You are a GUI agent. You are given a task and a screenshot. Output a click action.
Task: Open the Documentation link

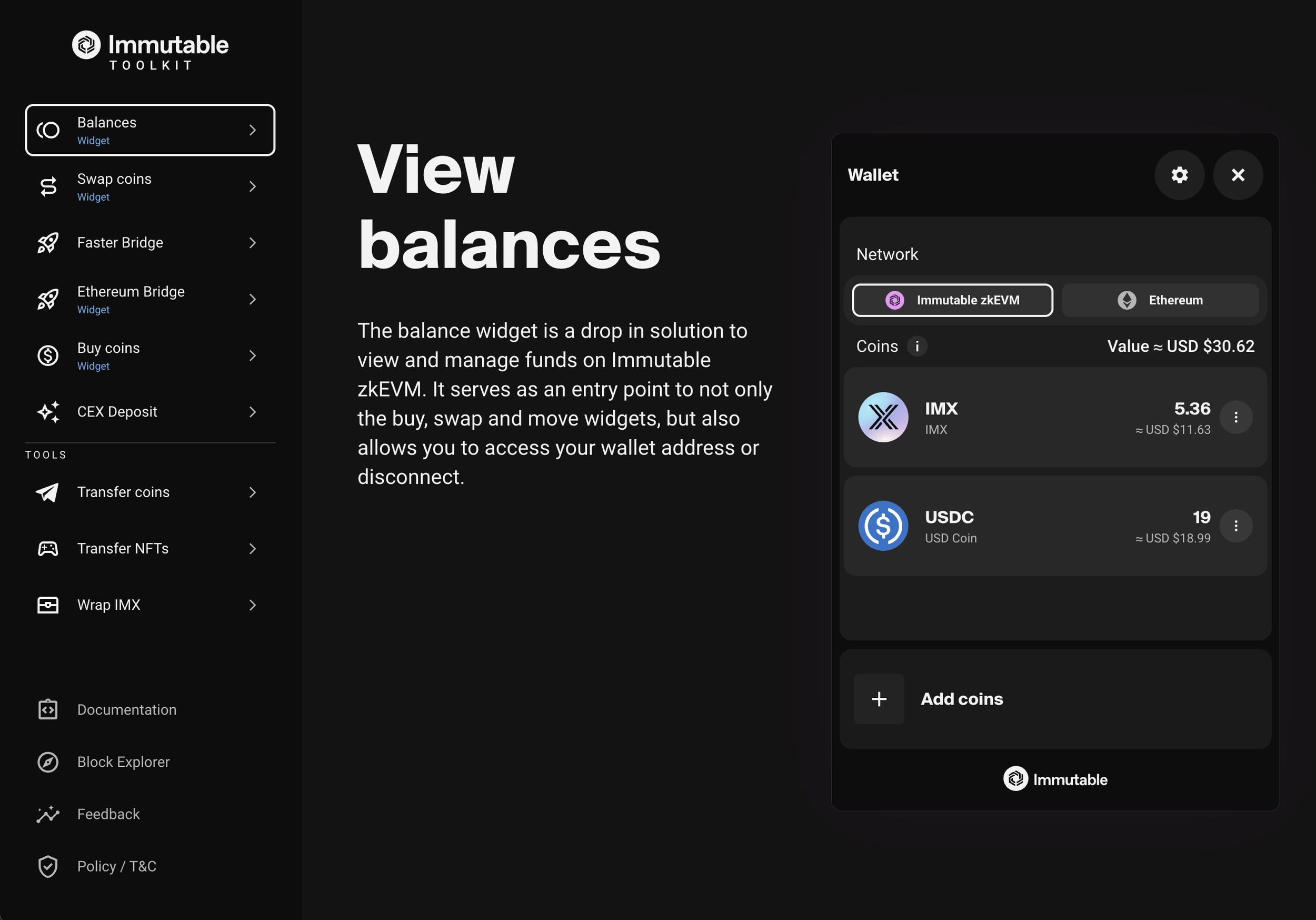click(x=127, y=709)
